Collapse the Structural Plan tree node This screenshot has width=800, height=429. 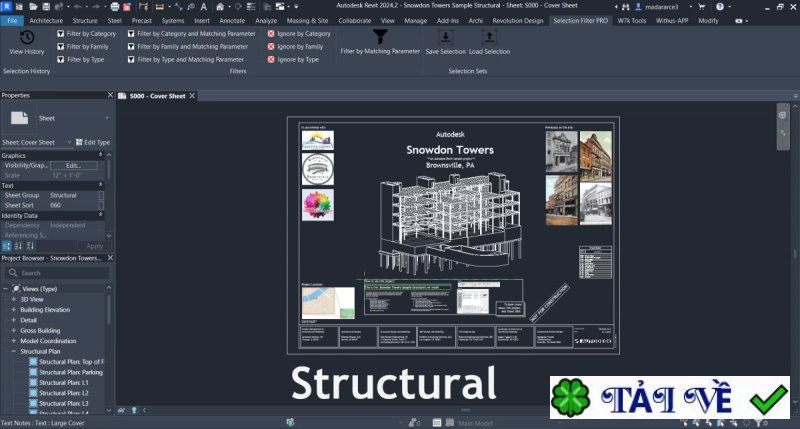tap(14, 352)
